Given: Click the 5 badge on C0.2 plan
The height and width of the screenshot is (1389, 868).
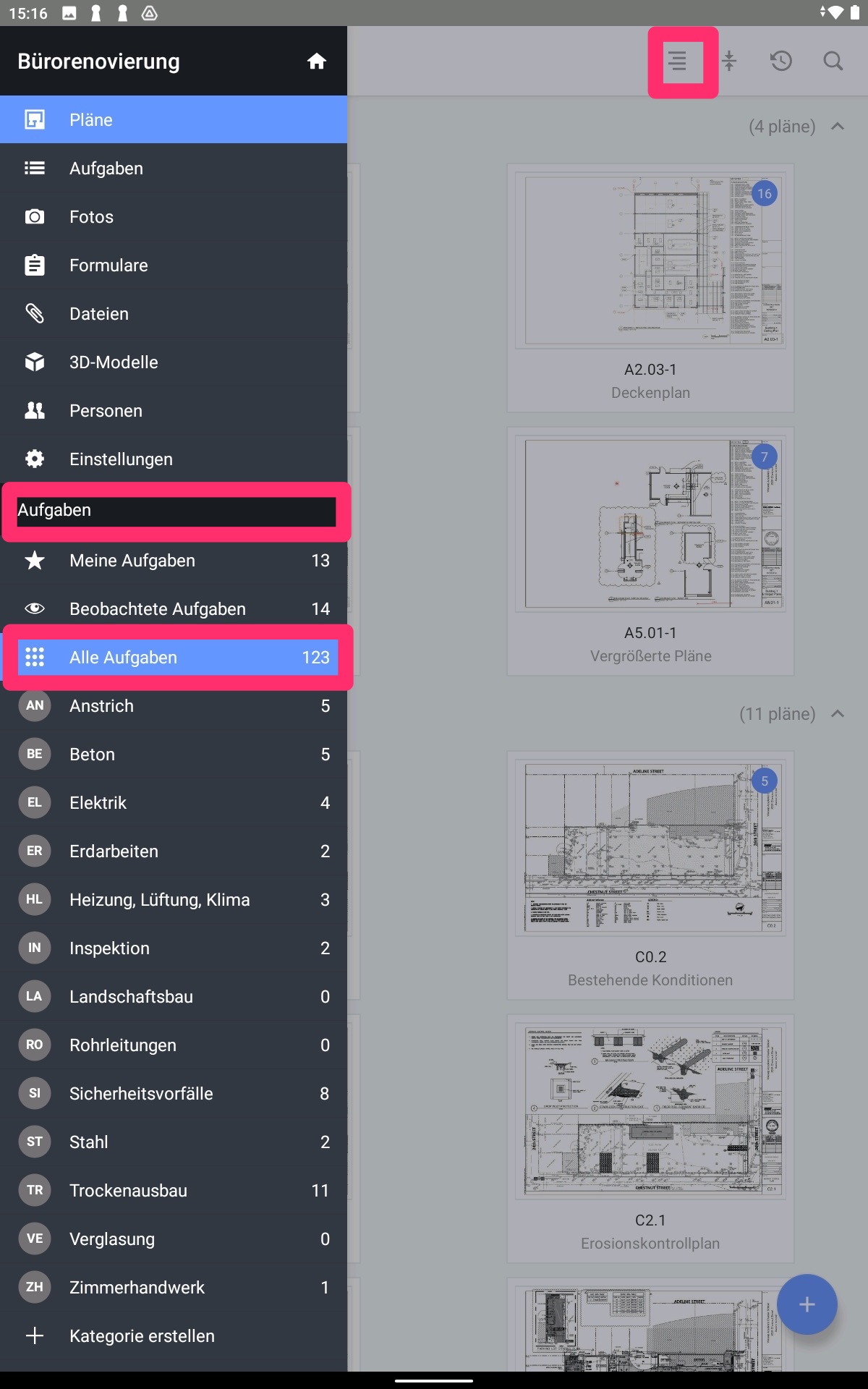Looking at the screenshot, I should (x=765, y=781).
